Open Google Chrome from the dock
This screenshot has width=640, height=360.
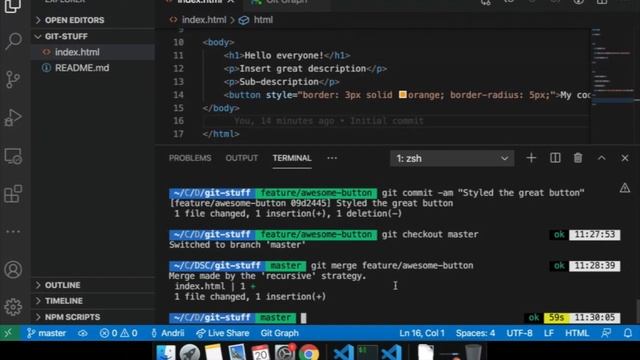309,353
